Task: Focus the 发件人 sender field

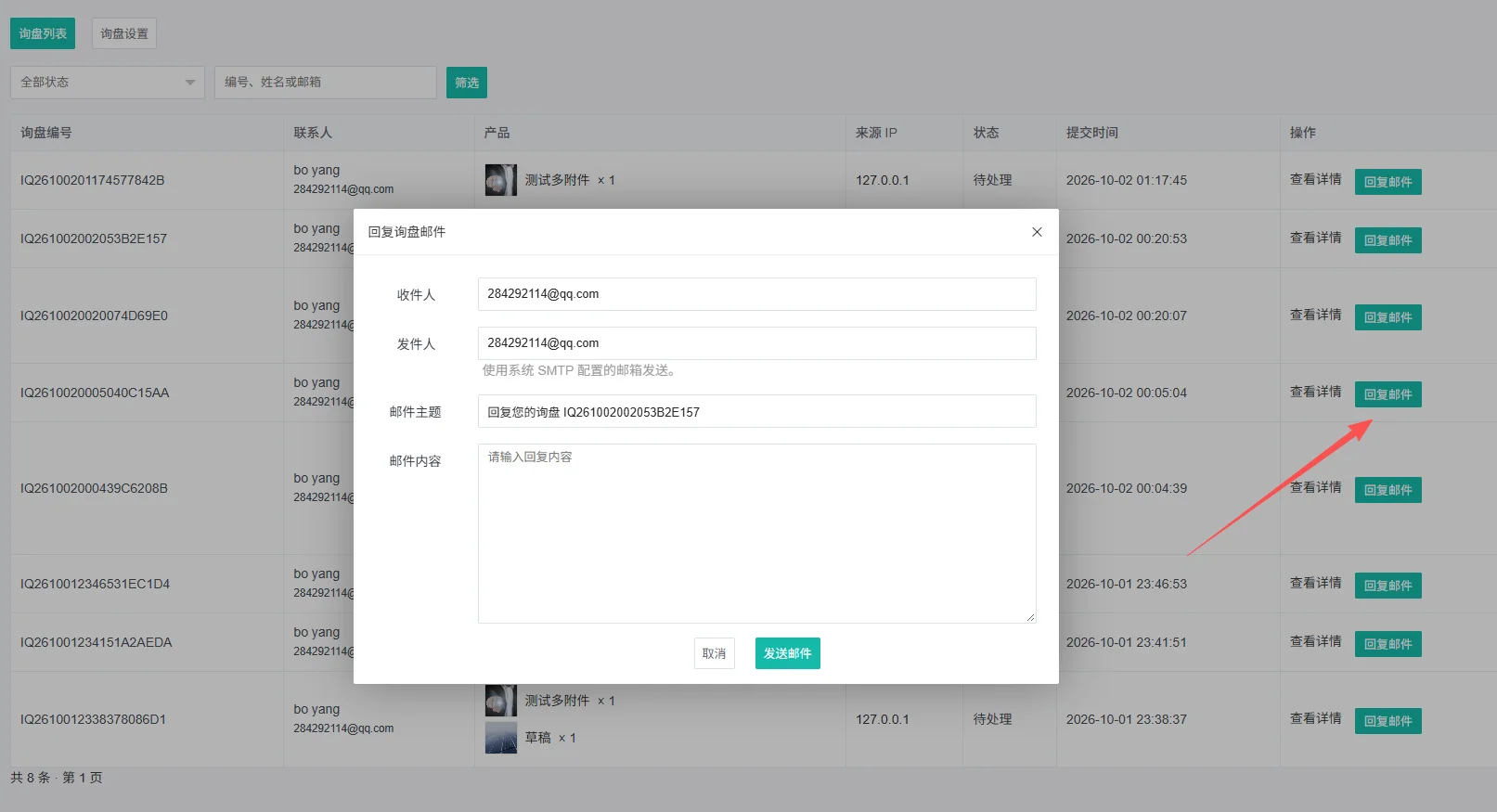Action: coord(757,343)
